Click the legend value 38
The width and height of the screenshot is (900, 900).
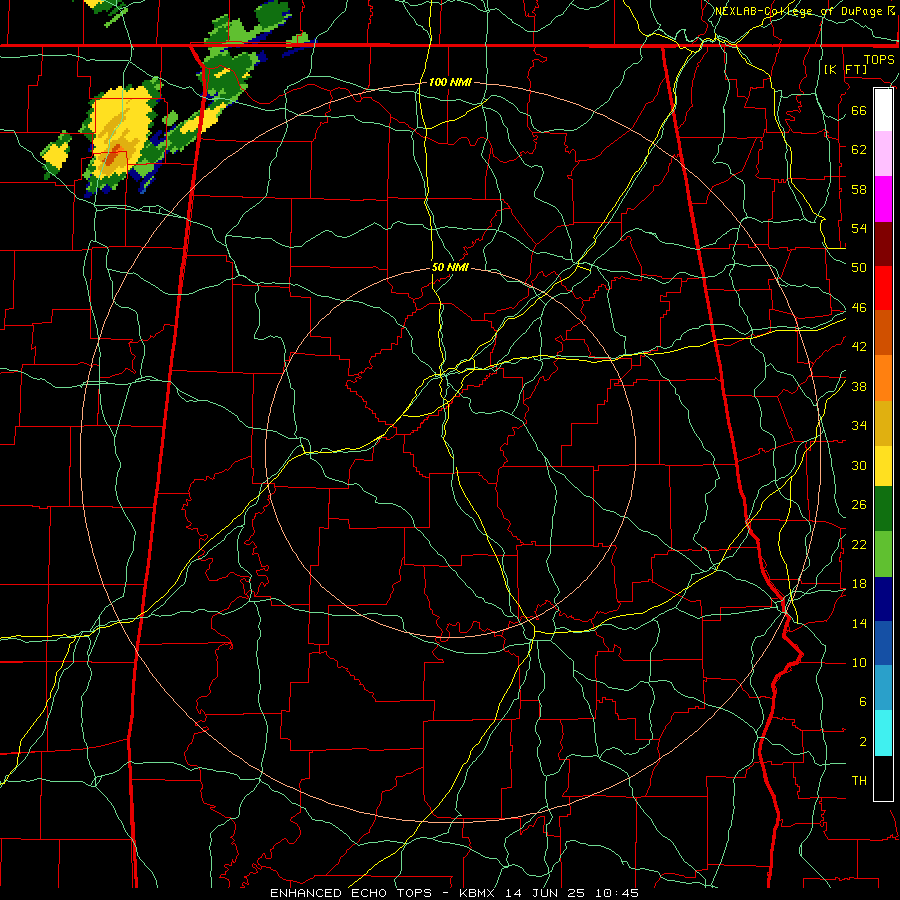[x=859, y=386]
